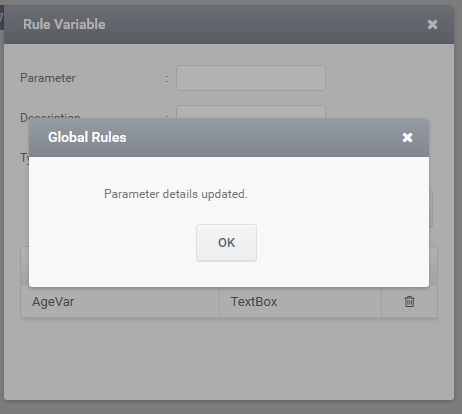Image resolution: width=462 pixels, height=414 pixels.
Task: Click the 'Parameter details updated.' message
Action: (176, 194)
